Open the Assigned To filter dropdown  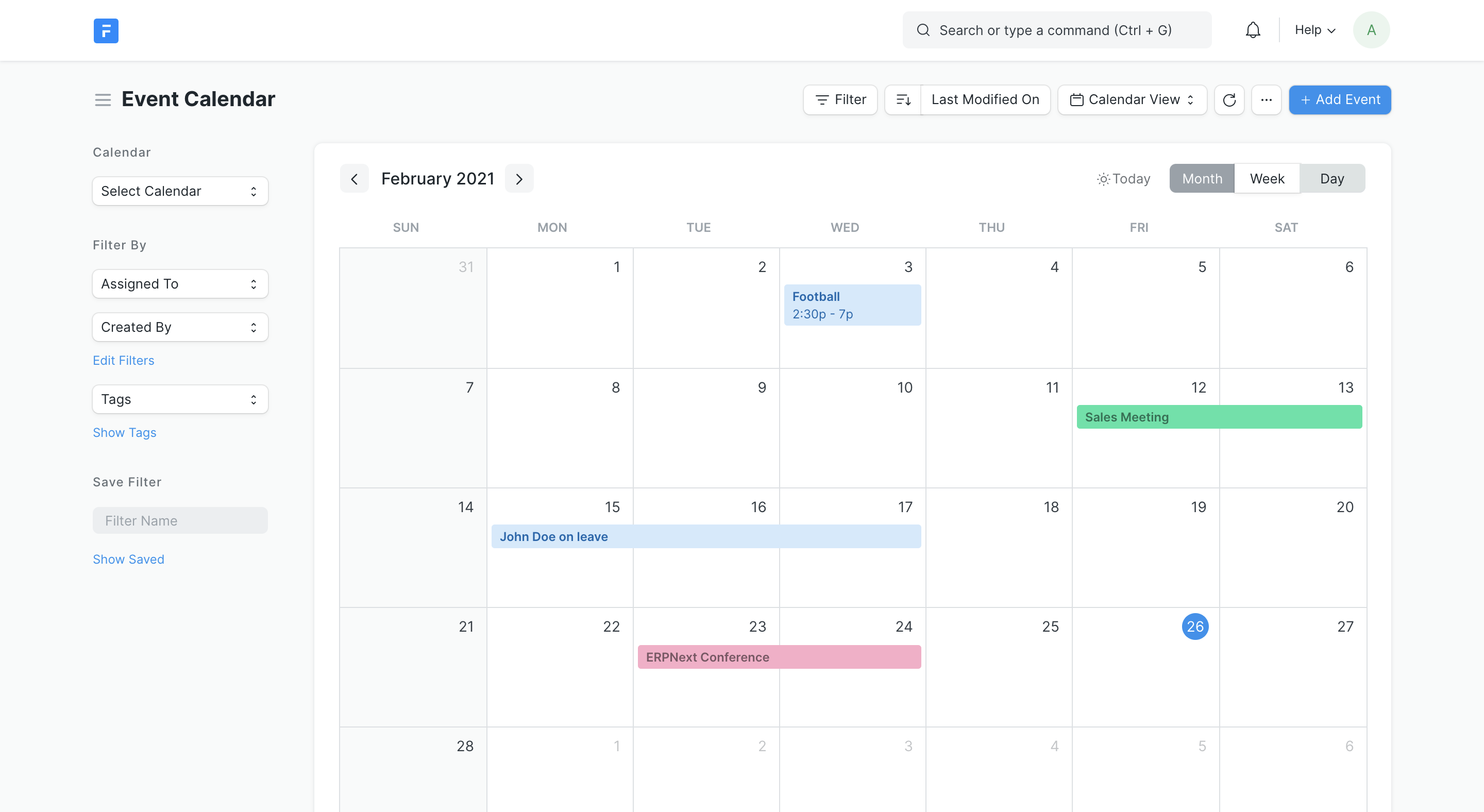click(x=180, y=283)
